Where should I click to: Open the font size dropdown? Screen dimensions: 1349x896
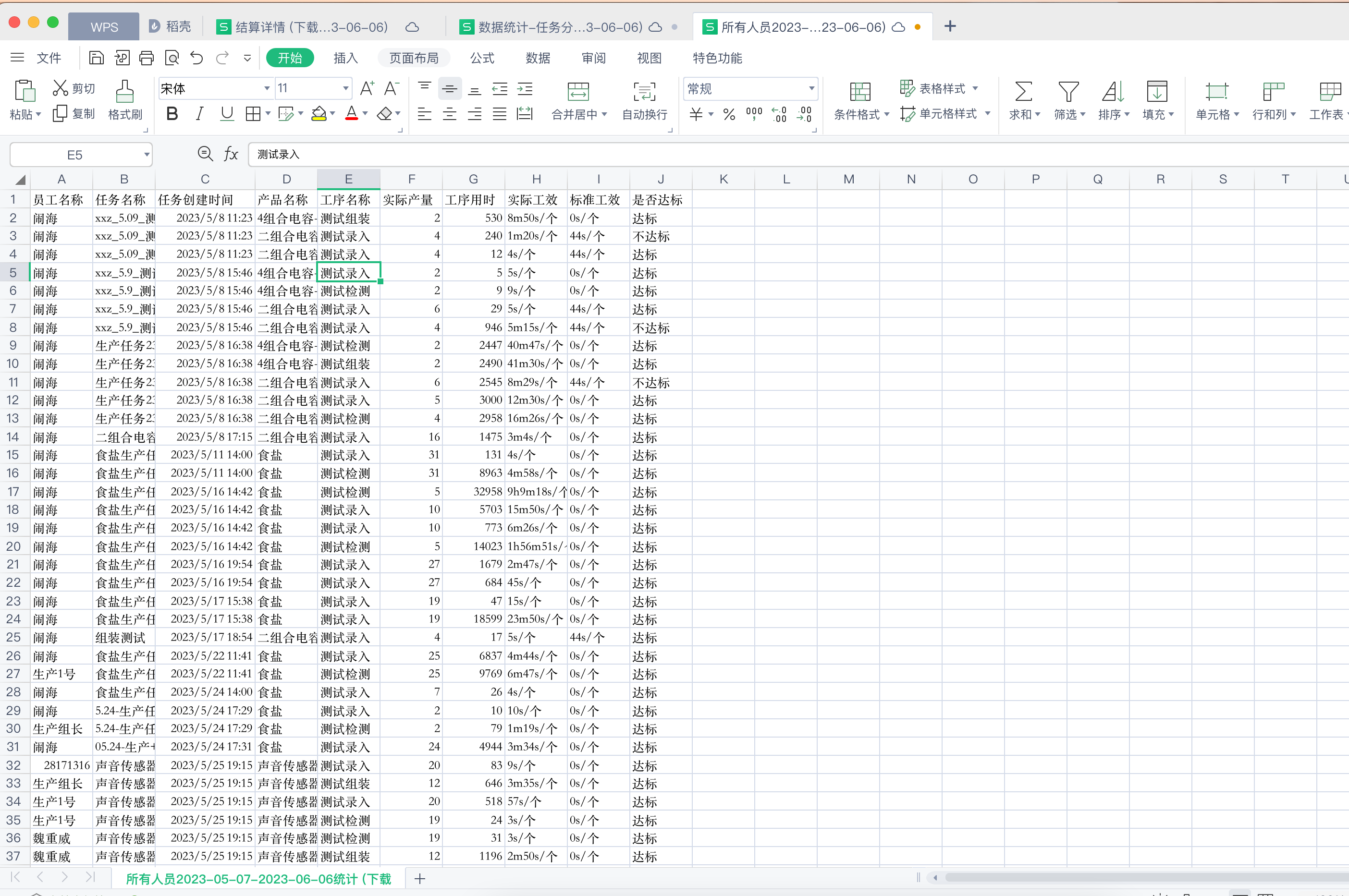click(x=346, y=88)
